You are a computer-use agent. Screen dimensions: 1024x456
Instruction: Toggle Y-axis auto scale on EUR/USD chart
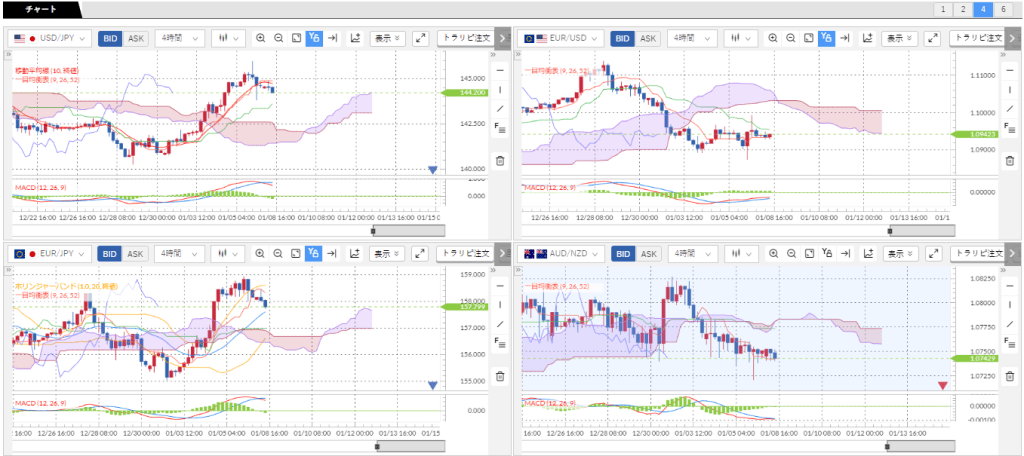tap(826, 38)
